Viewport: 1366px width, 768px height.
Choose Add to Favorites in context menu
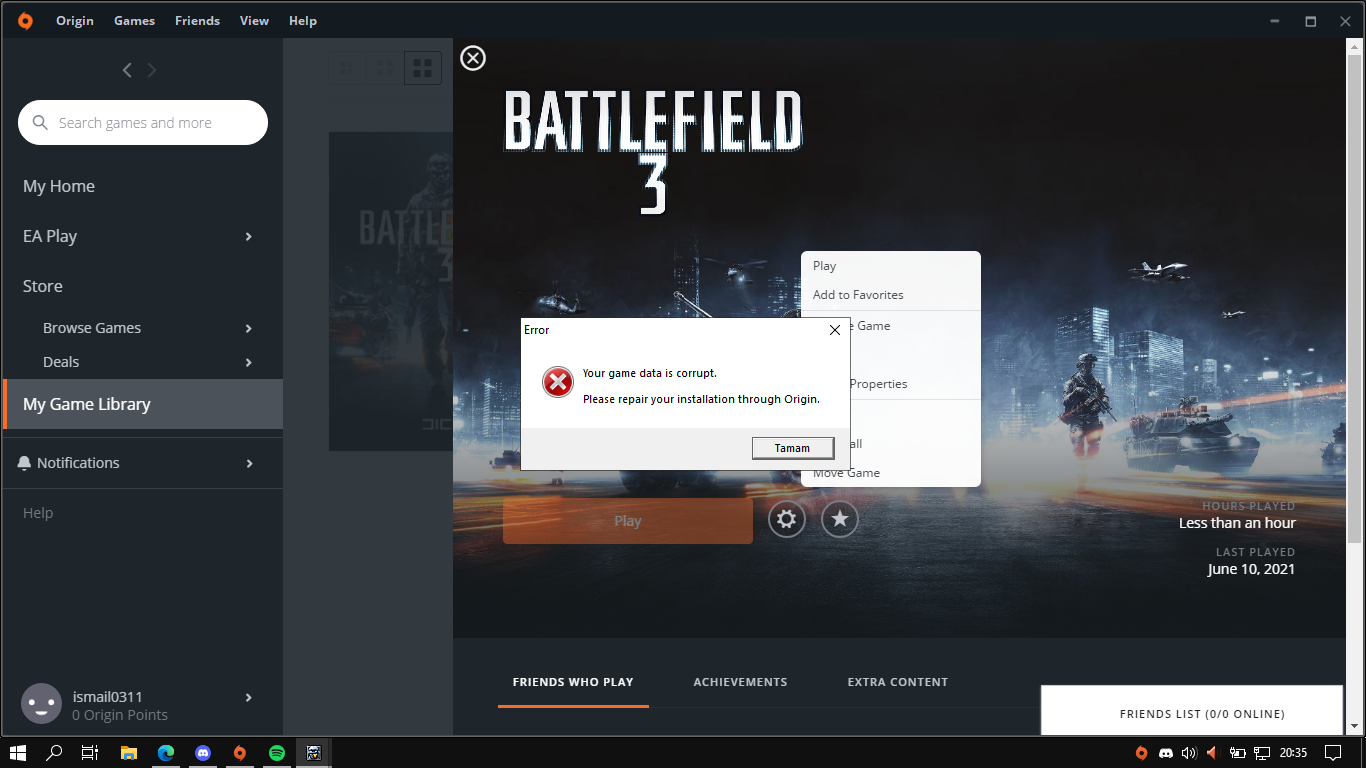(891, 295)
